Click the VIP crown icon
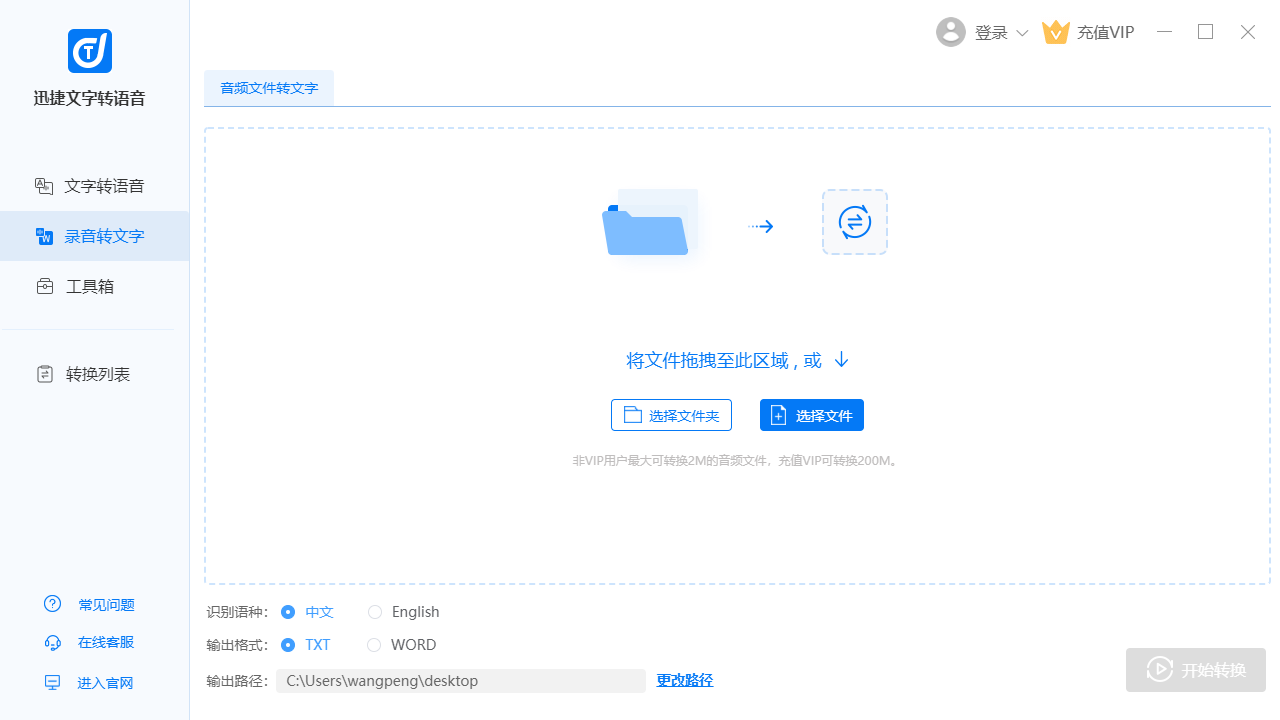1280x720 pixels. coord(1055,32)
